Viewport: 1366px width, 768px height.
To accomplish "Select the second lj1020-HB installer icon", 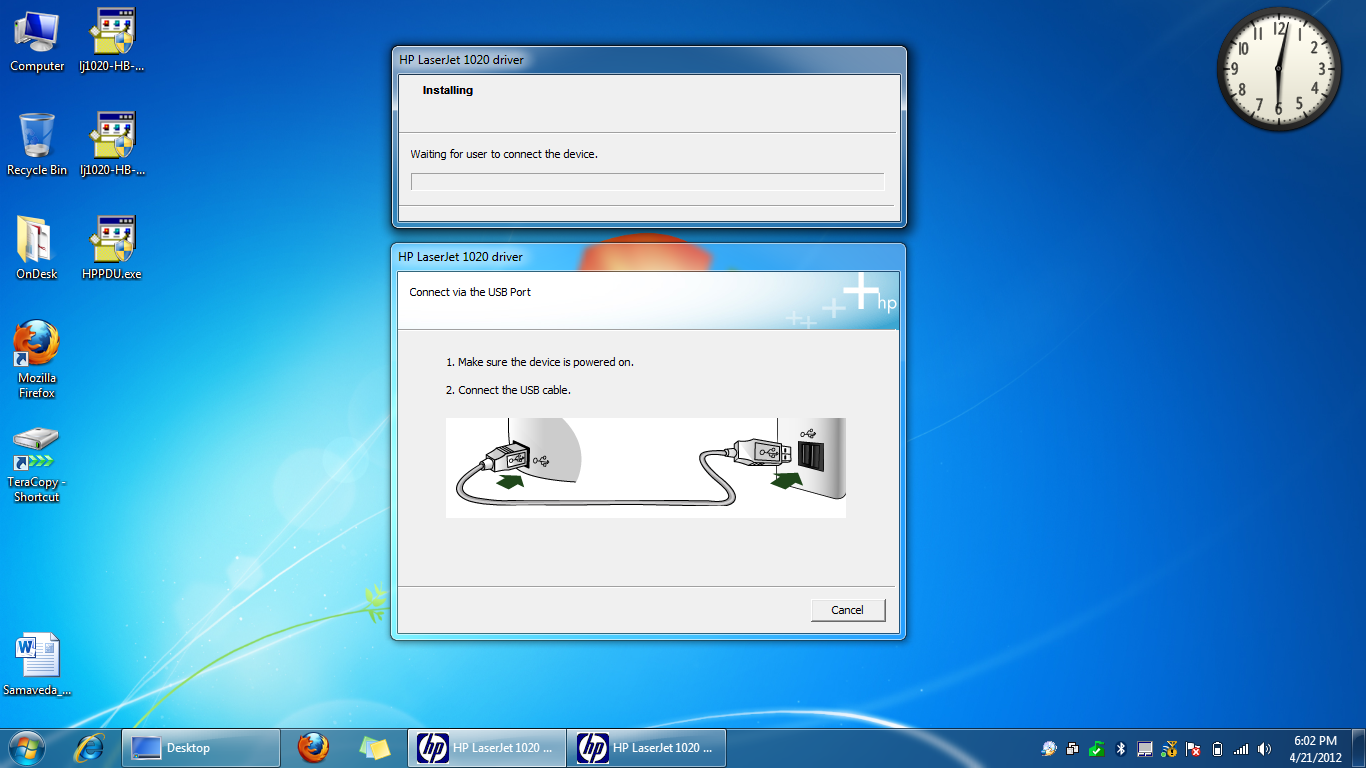I will [112, 145].
